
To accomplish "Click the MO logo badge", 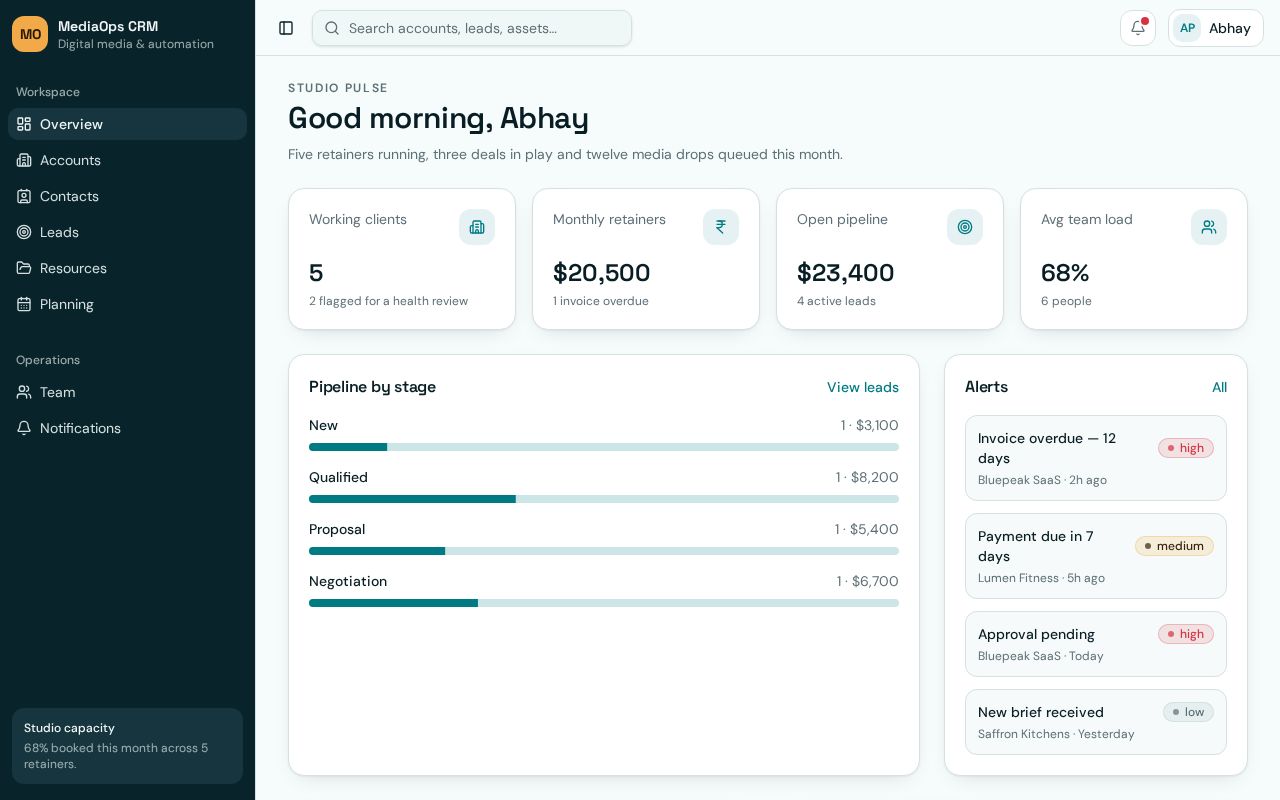I will pyautogui.click(x=30, y=34).
